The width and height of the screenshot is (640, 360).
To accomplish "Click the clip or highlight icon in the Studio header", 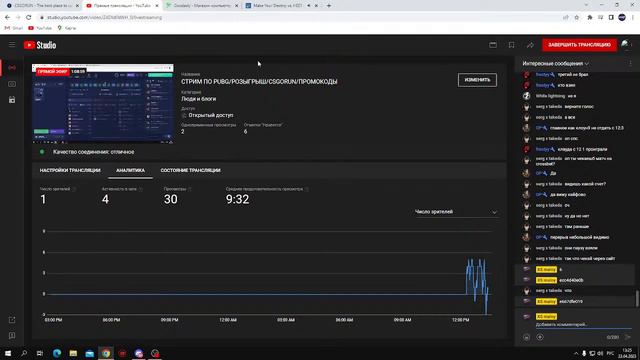I will (x=493, y=45).
